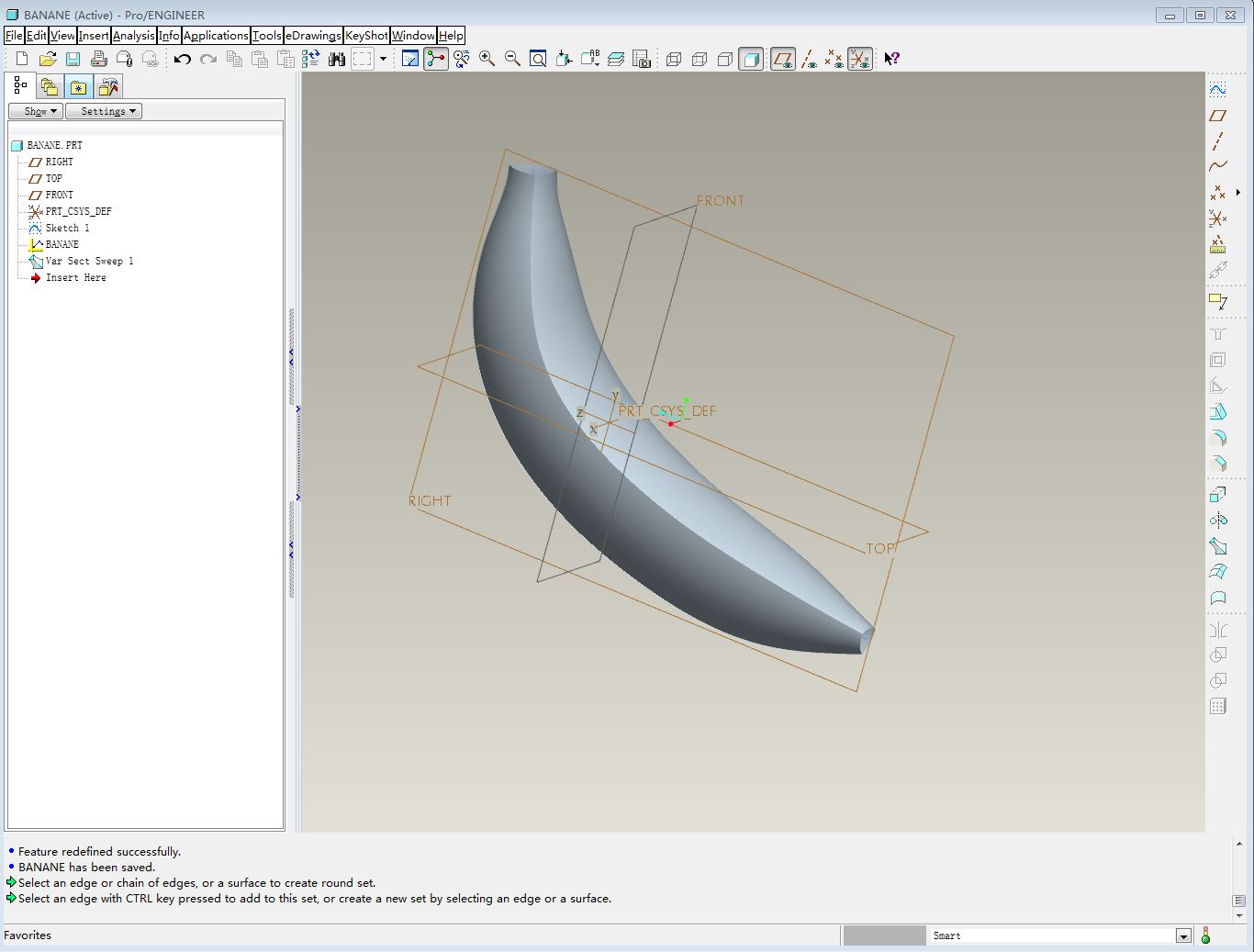Switch to the Model Tree navigator tab
Viewport: 1254px width, 952px height.
(x=20, y=86)
